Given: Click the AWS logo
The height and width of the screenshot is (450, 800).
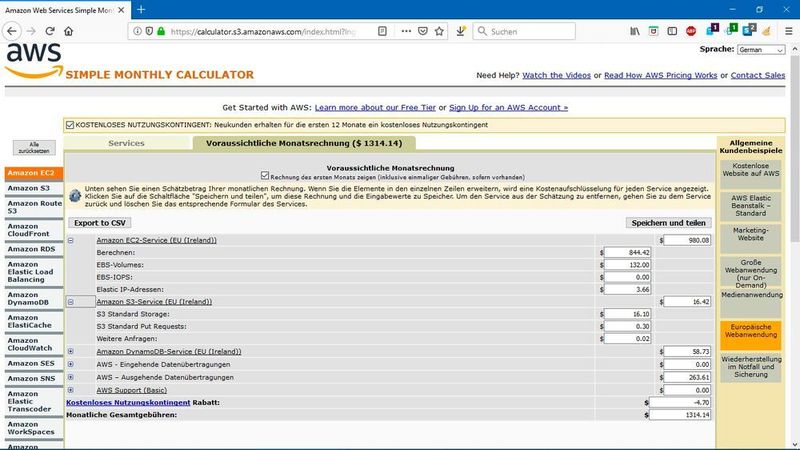Looking at the screenshot, I should pos(34,61).
